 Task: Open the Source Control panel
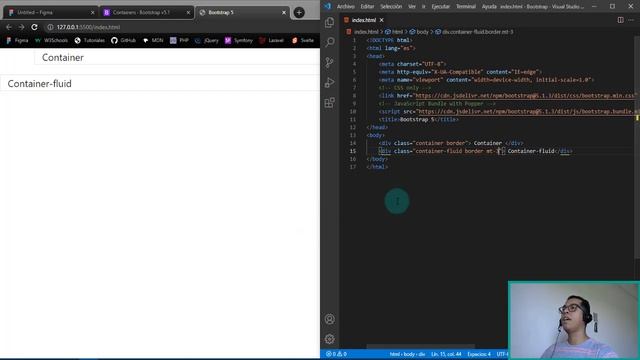pyautogui.click(x=330, y=62)
